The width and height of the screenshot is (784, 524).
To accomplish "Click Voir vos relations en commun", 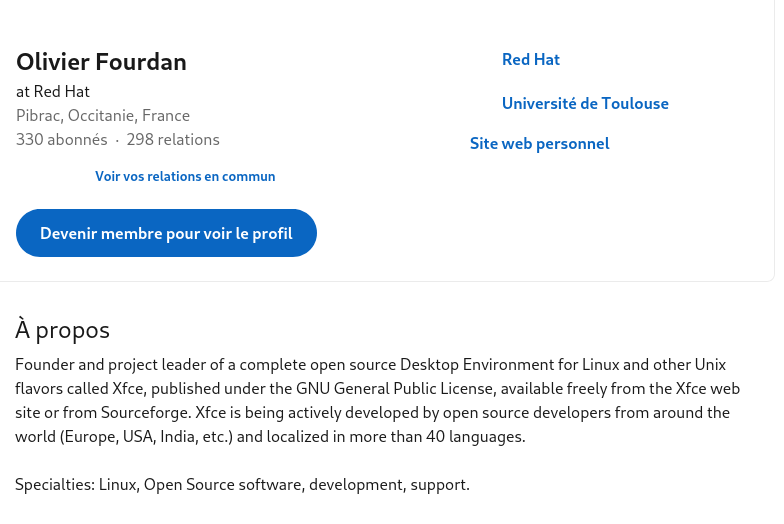I will [x=185, y=176].
